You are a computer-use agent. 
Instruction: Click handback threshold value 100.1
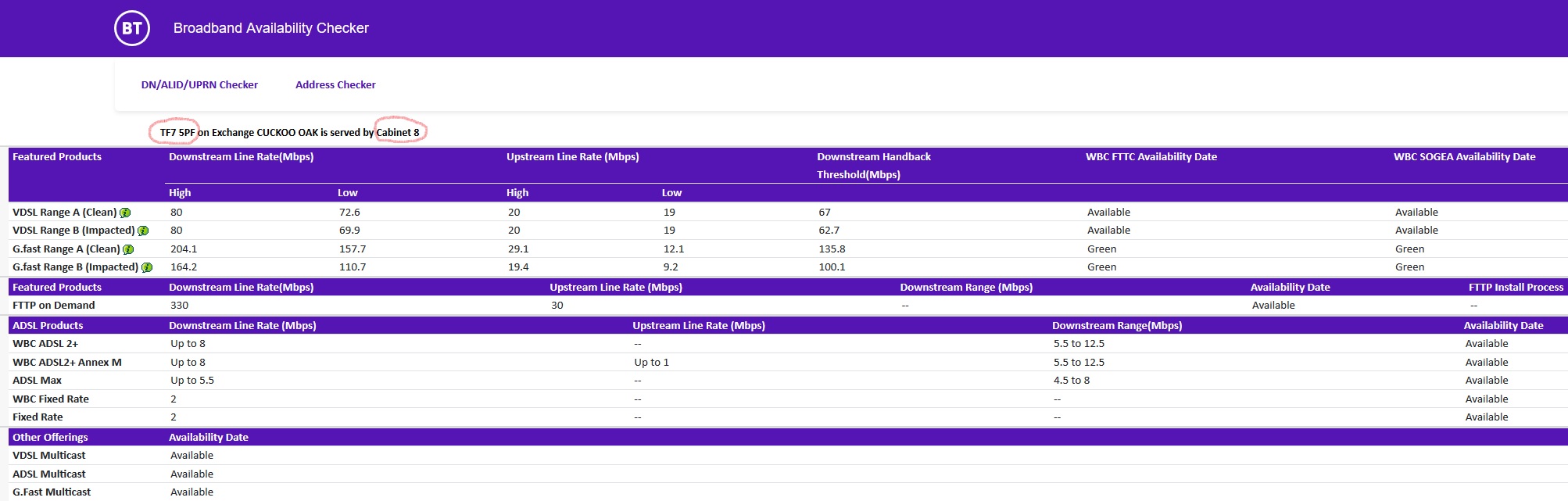832,267
